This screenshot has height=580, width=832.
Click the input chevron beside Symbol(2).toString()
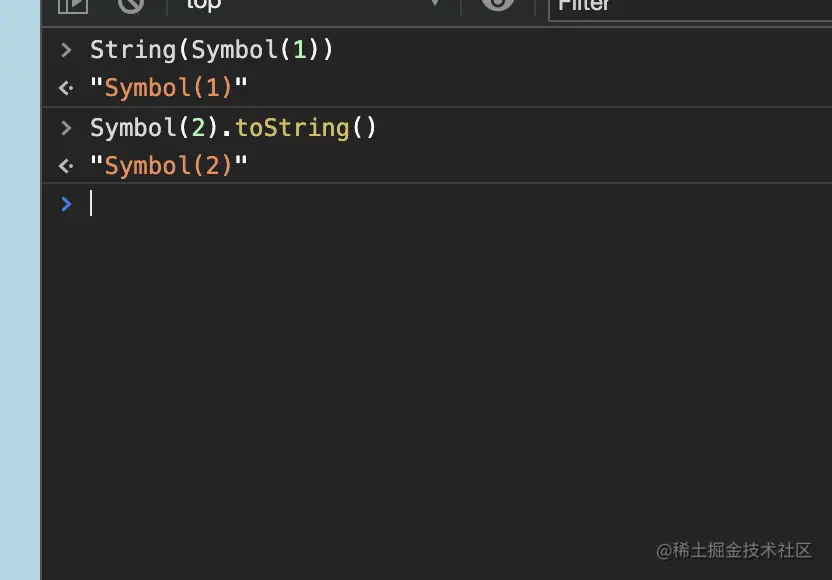[66, 128]
